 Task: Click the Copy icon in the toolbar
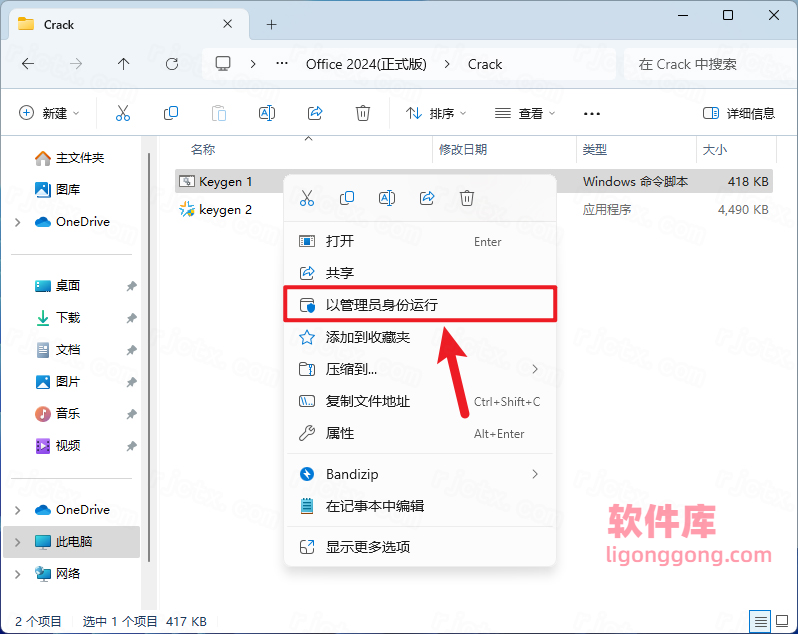[x=170, y=113]
